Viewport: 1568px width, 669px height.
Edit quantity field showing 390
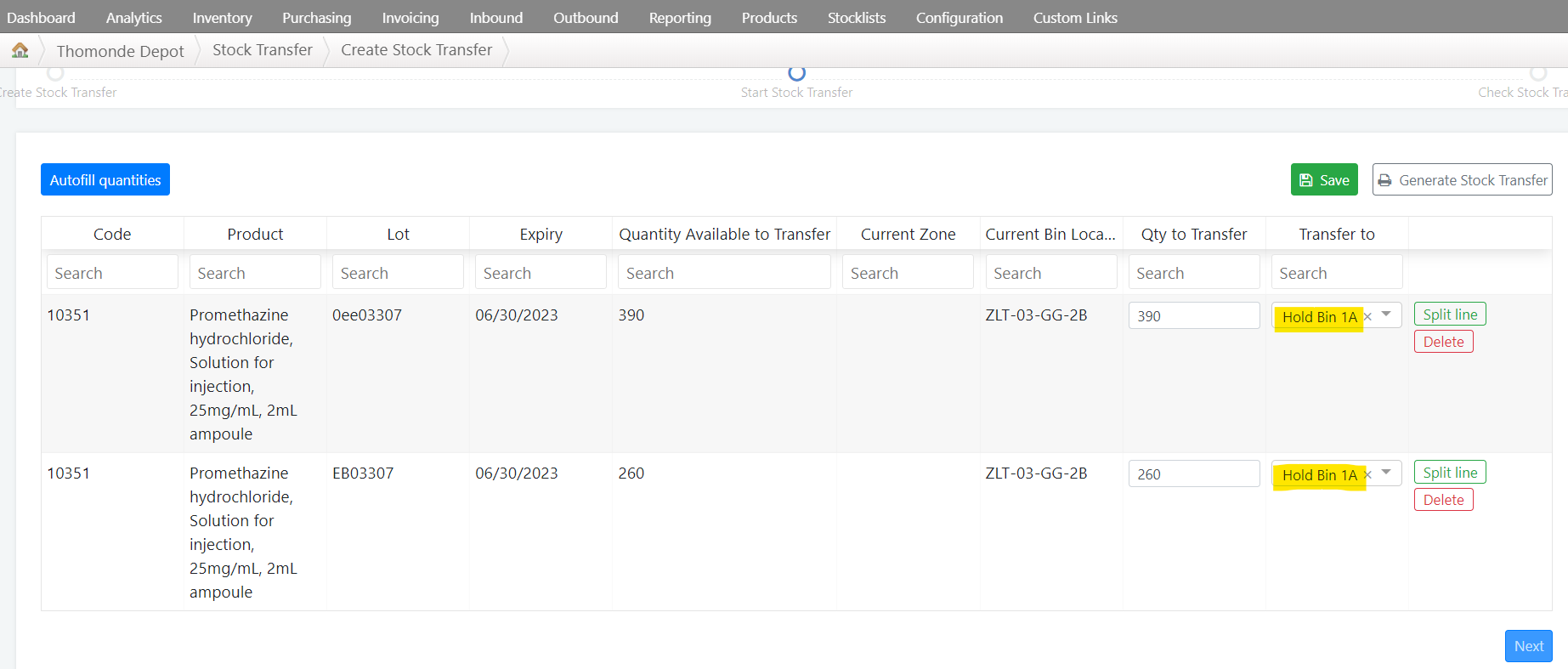[1194, 315]
